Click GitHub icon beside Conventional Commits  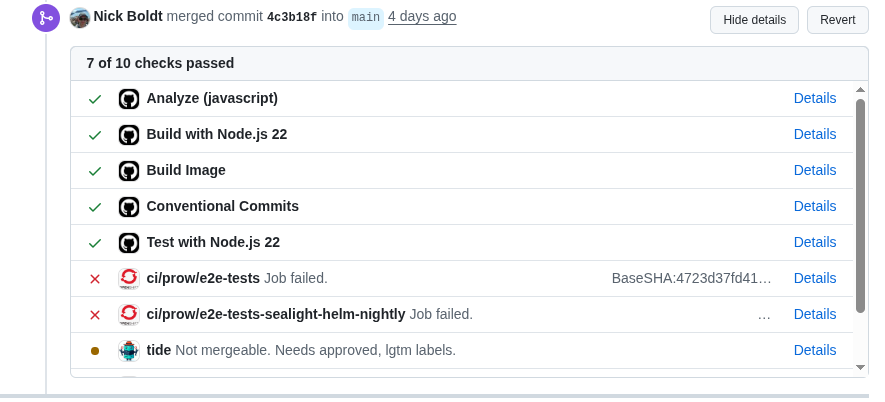click(x=128, y=207)
